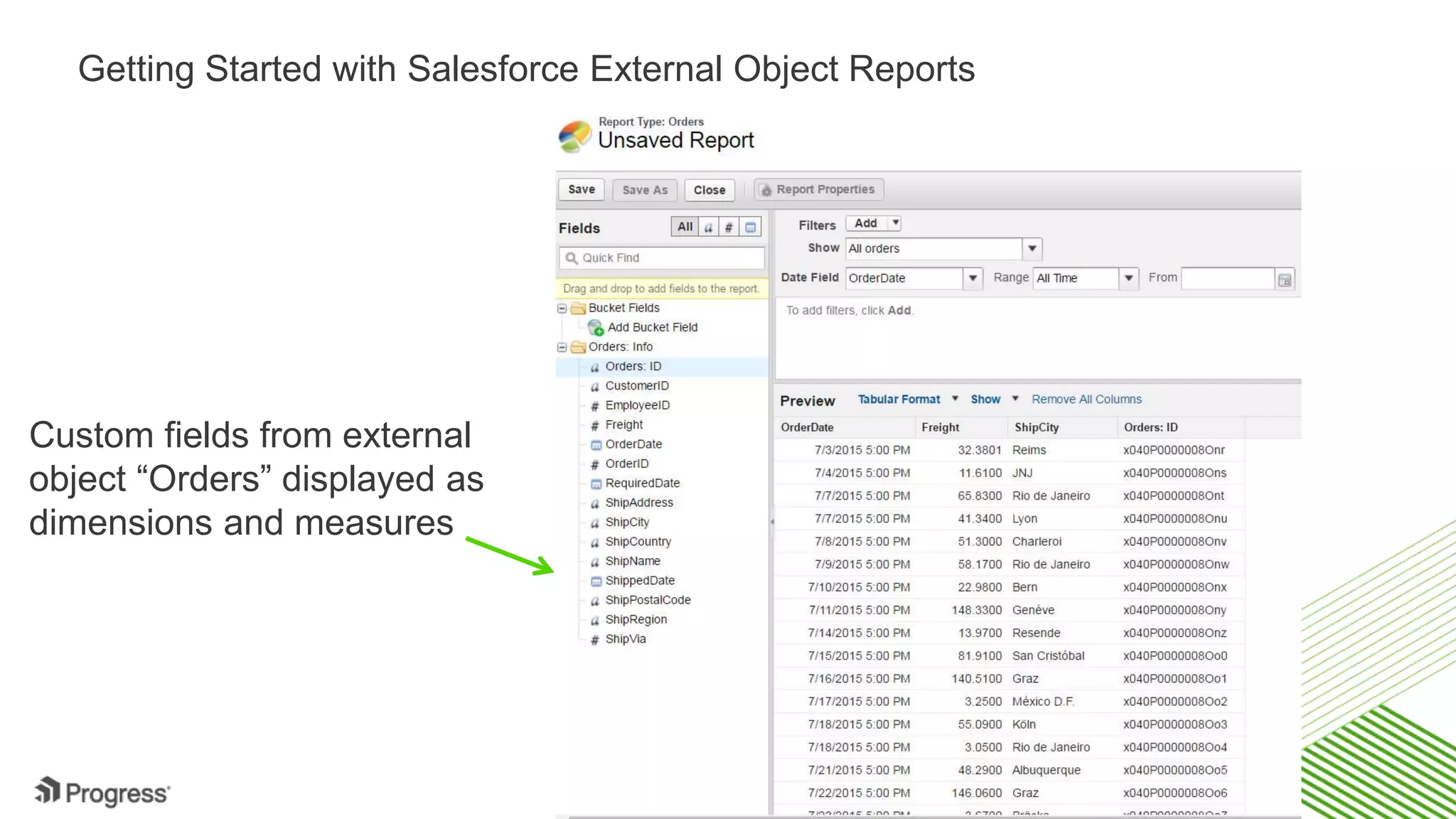Select the CustomerID field
The image size is (1456, 819).
click(x=636, y=386)
